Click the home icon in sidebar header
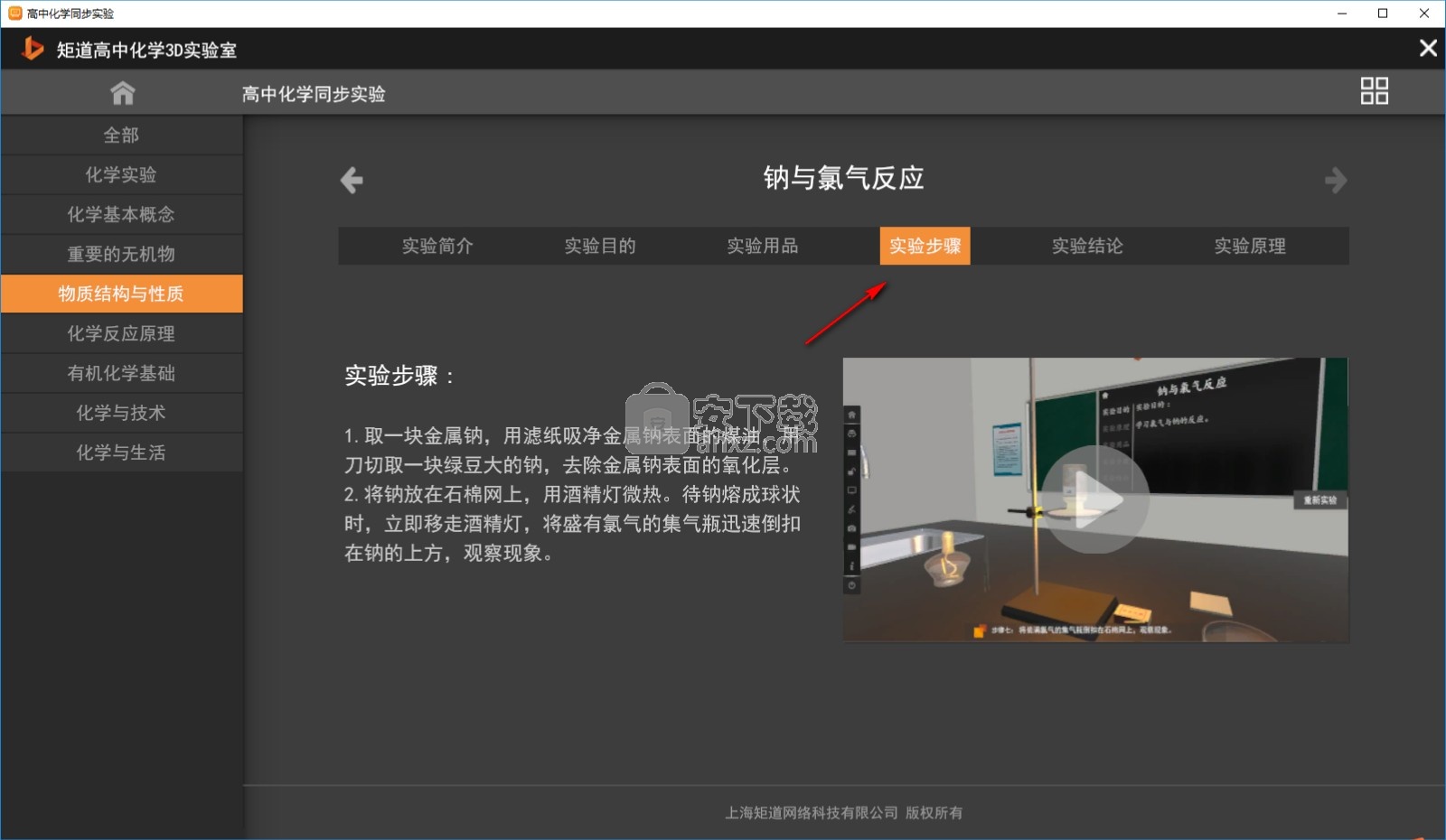1446x840 pixels. pos(122,93)
